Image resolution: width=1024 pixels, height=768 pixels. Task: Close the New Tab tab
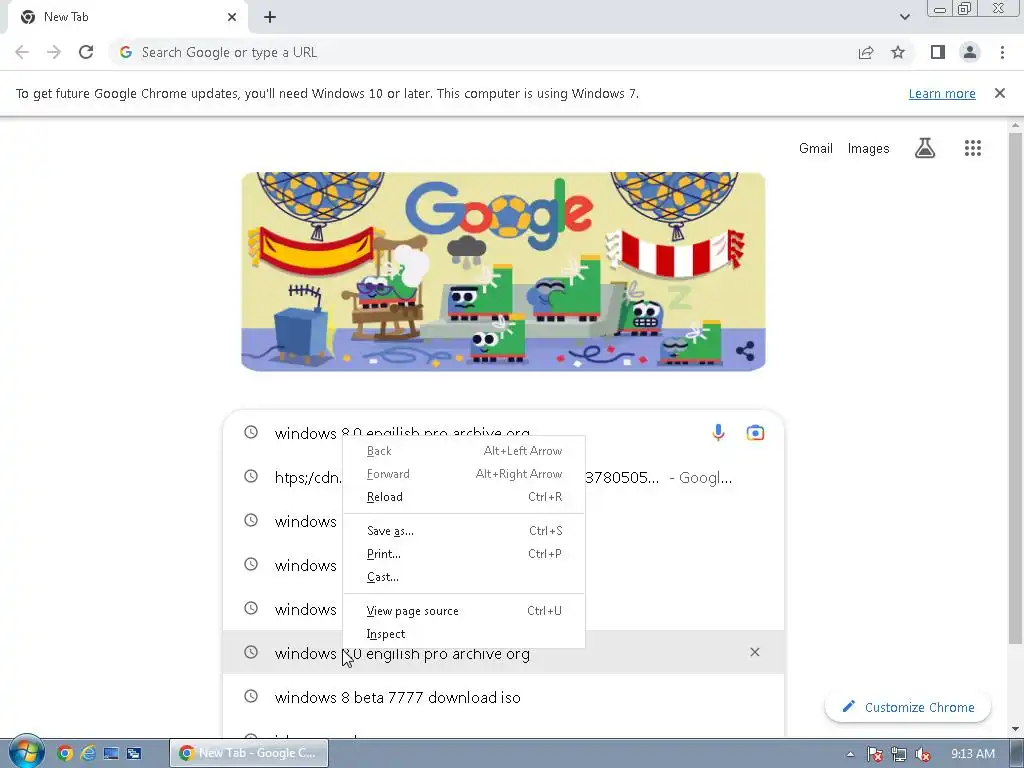pyautogui.click(x=232, y=17)
